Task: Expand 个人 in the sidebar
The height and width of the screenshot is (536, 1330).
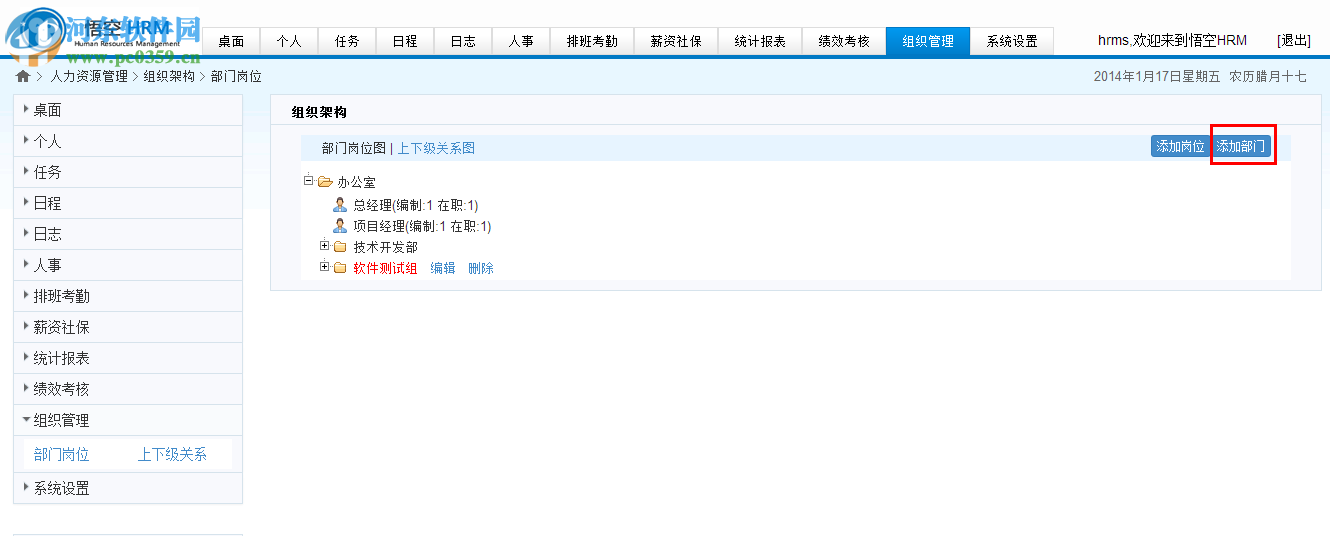Action: [128, 141]
